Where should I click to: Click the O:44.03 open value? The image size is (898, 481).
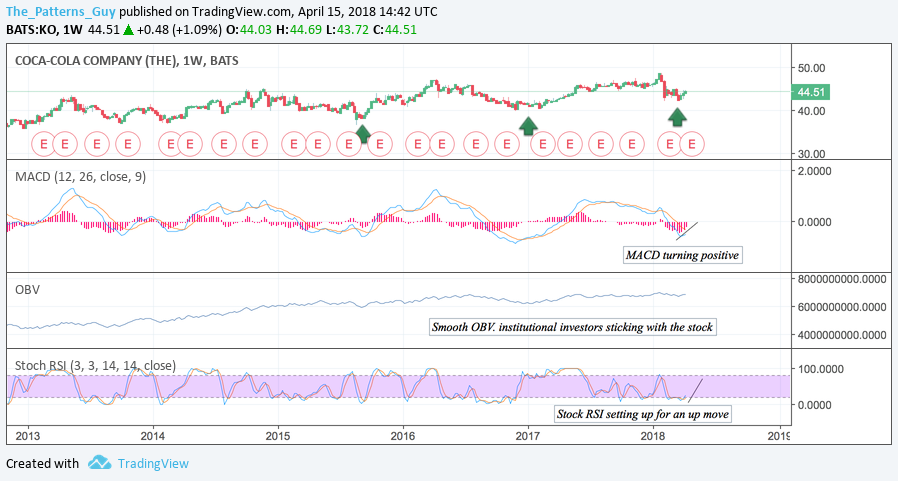pos(249,29)
